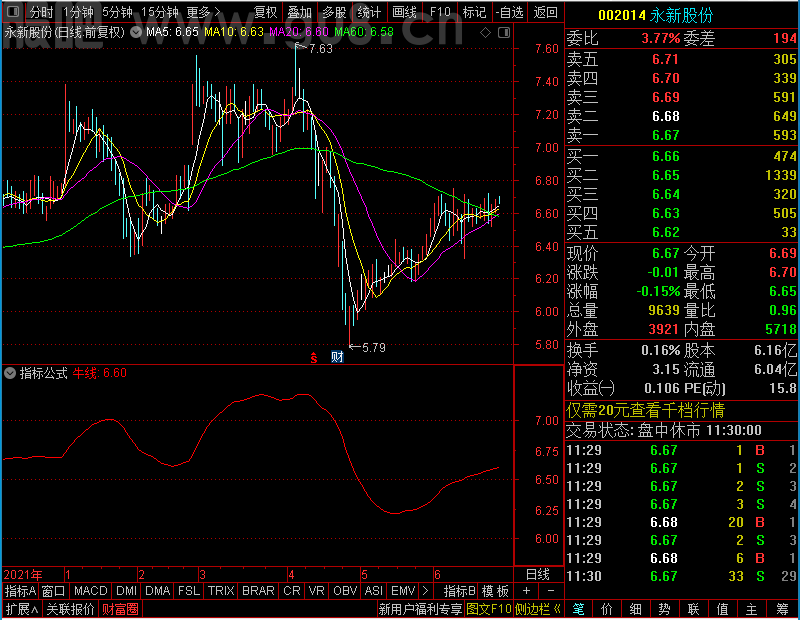Viewport: 800px width, 620px height.
Task: Collapse the sidebar with 侧边栏
Action: 538,609
